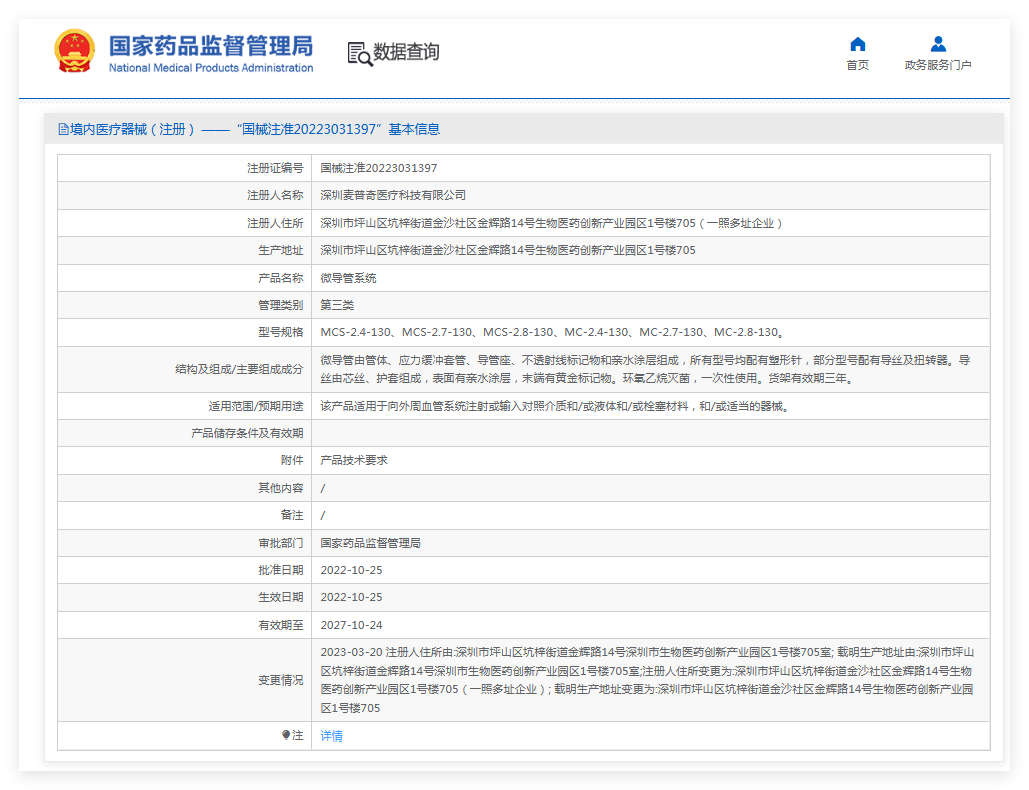Select approval date value beside 批准日期

pyautogui.click(x=351, y=570)
